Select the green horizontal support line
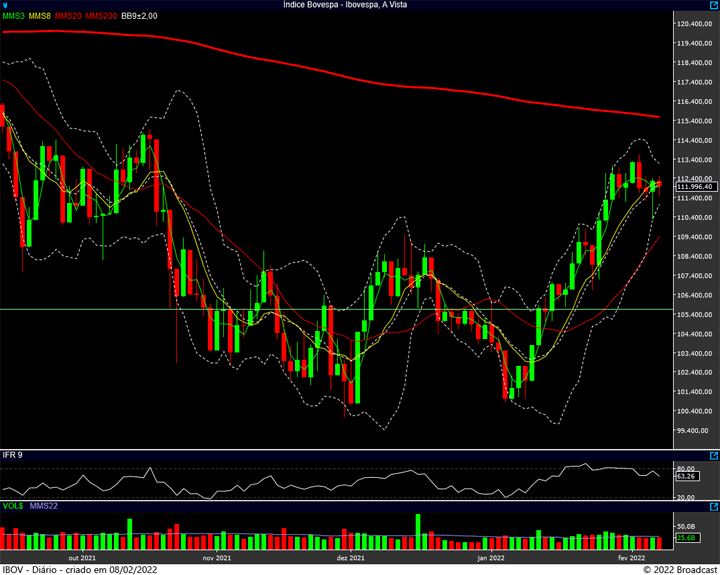 [x=337, y=310]
